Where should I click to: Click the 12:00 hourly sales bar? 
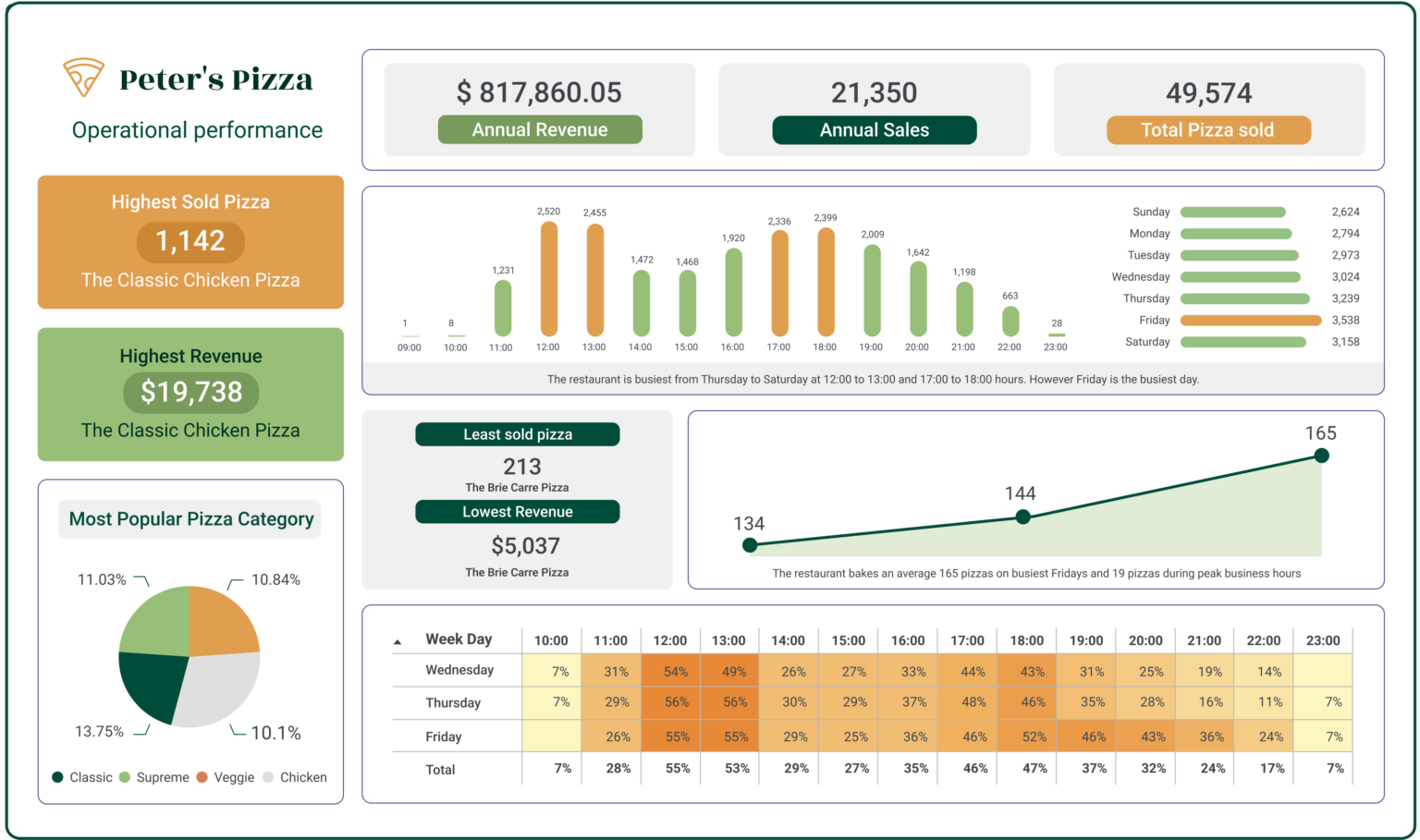point(547,277)
